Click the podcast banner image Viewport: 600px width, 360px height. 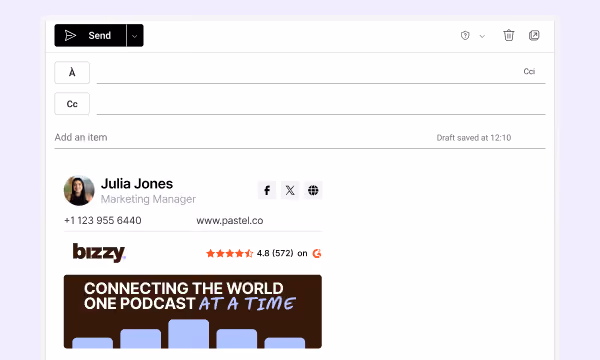[192, 311]
